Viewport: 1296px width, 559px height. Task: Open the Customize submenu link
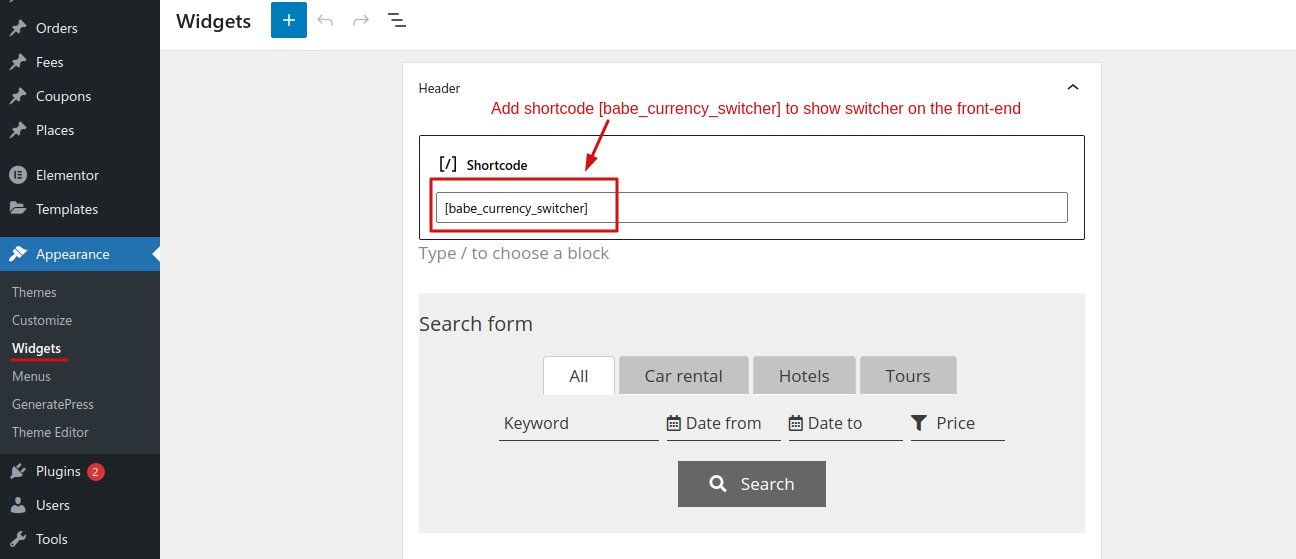point(42,320)
